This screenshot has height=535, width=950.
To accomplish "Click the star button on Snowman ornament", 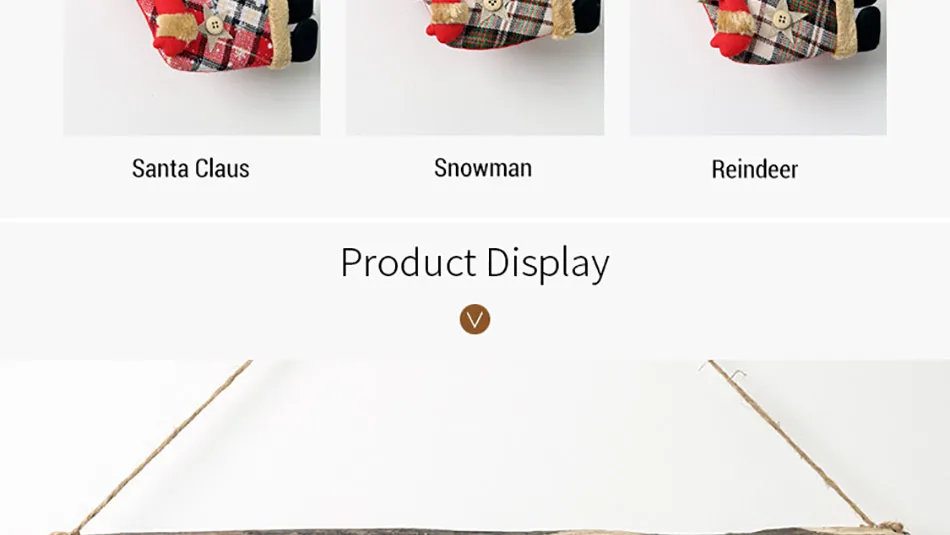I will coord(494,8).
